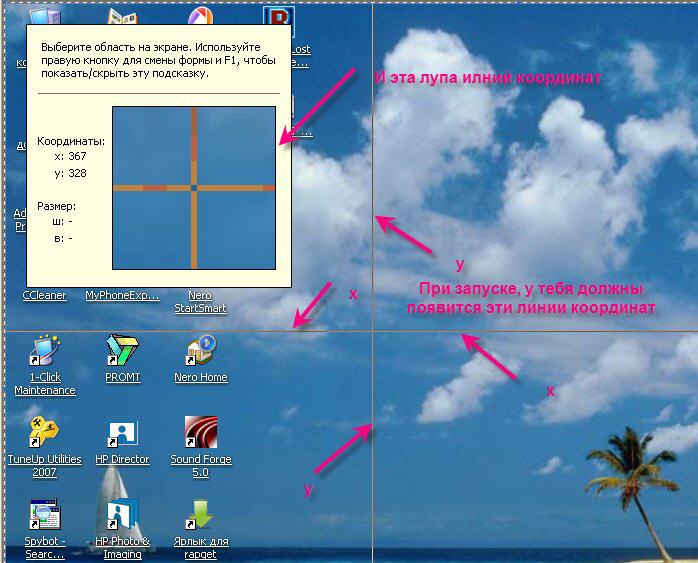This screenshot has height=563, width=698.
Task: Select the PROMT translator desktop icon
Action: (x=122, y=352)
